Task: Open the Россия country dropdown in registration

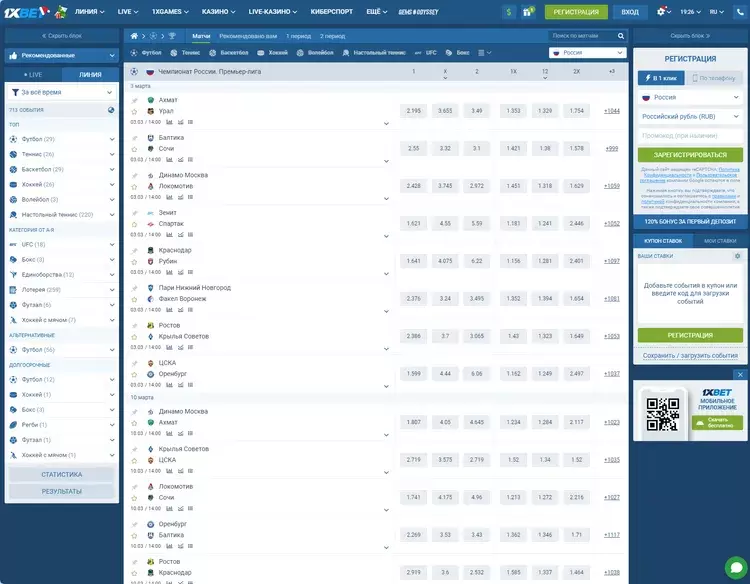Action: pos(690,98)
